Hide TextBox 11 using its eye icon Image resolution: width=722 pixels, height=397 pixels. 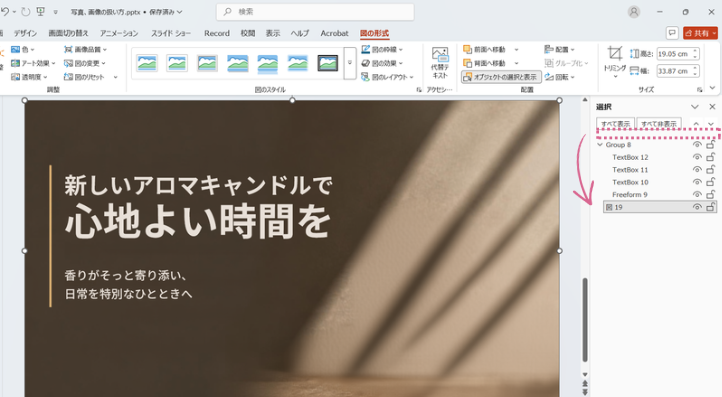697,169
